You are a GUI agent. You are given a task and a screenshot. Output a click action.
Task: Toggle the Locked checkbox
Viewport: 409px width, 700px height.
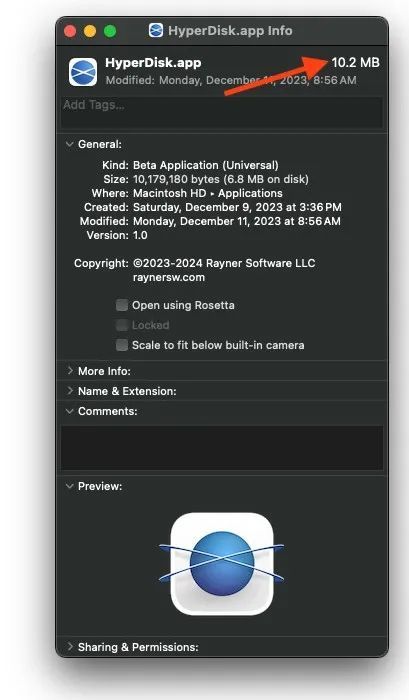point(121,325)
